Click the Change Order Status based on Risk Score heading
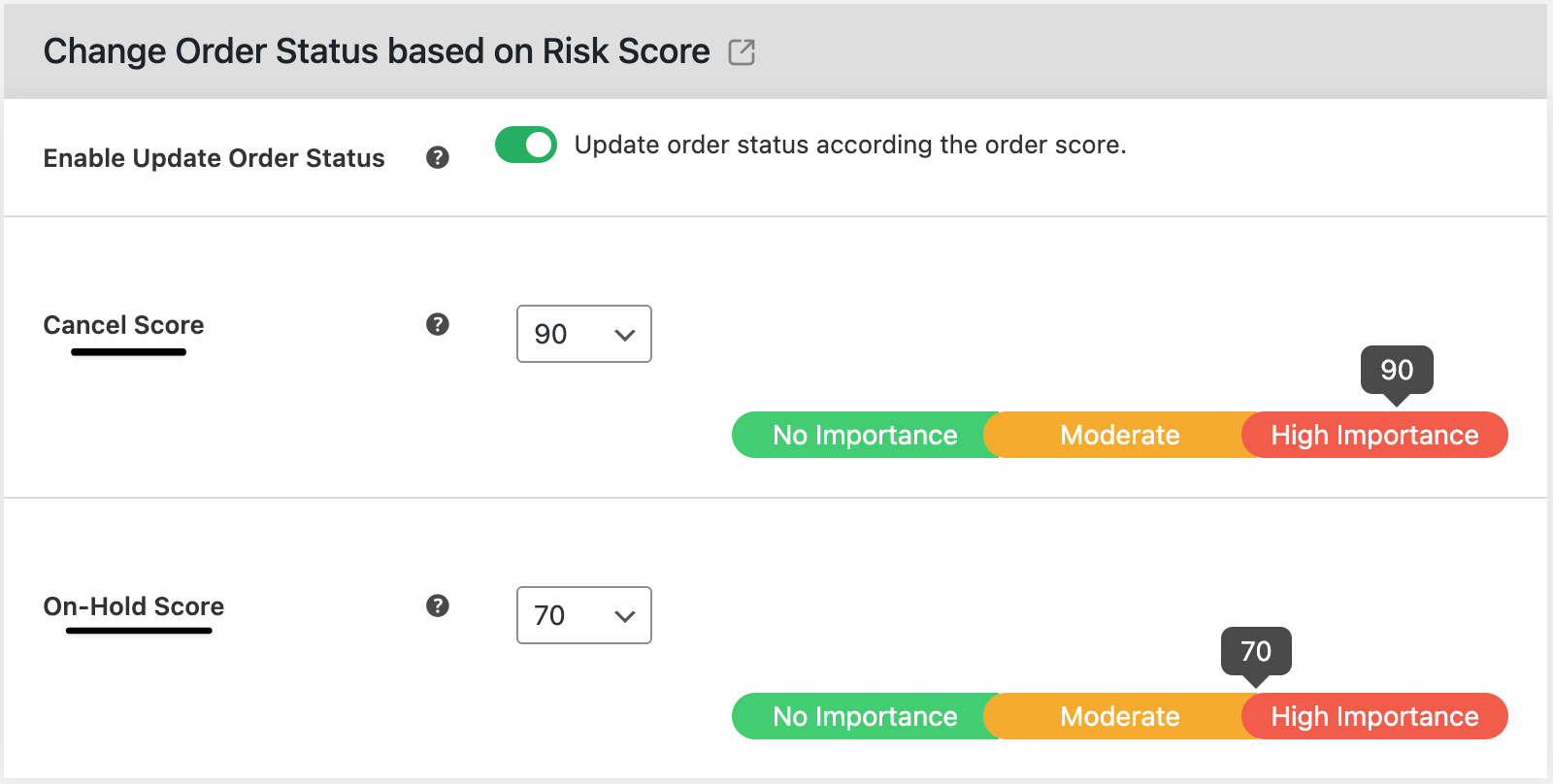This screenshot has height=784, width=1553. click(x=377, y=51)
